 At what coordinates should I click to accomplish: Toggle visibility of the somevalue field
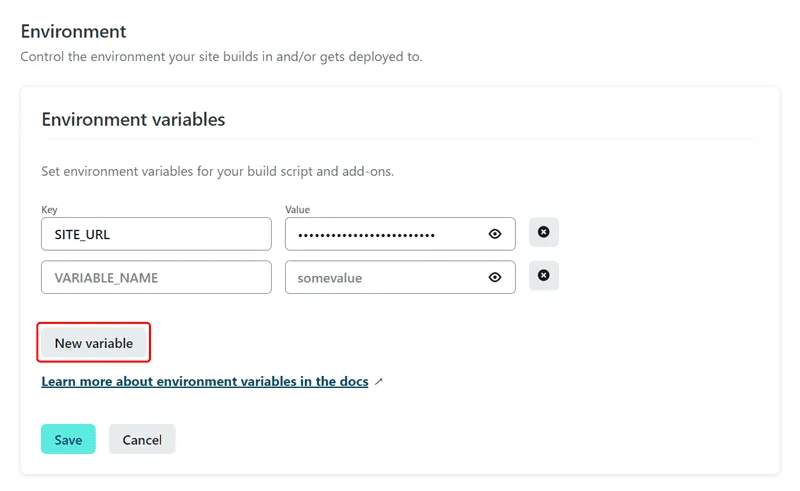pos(494,277)
